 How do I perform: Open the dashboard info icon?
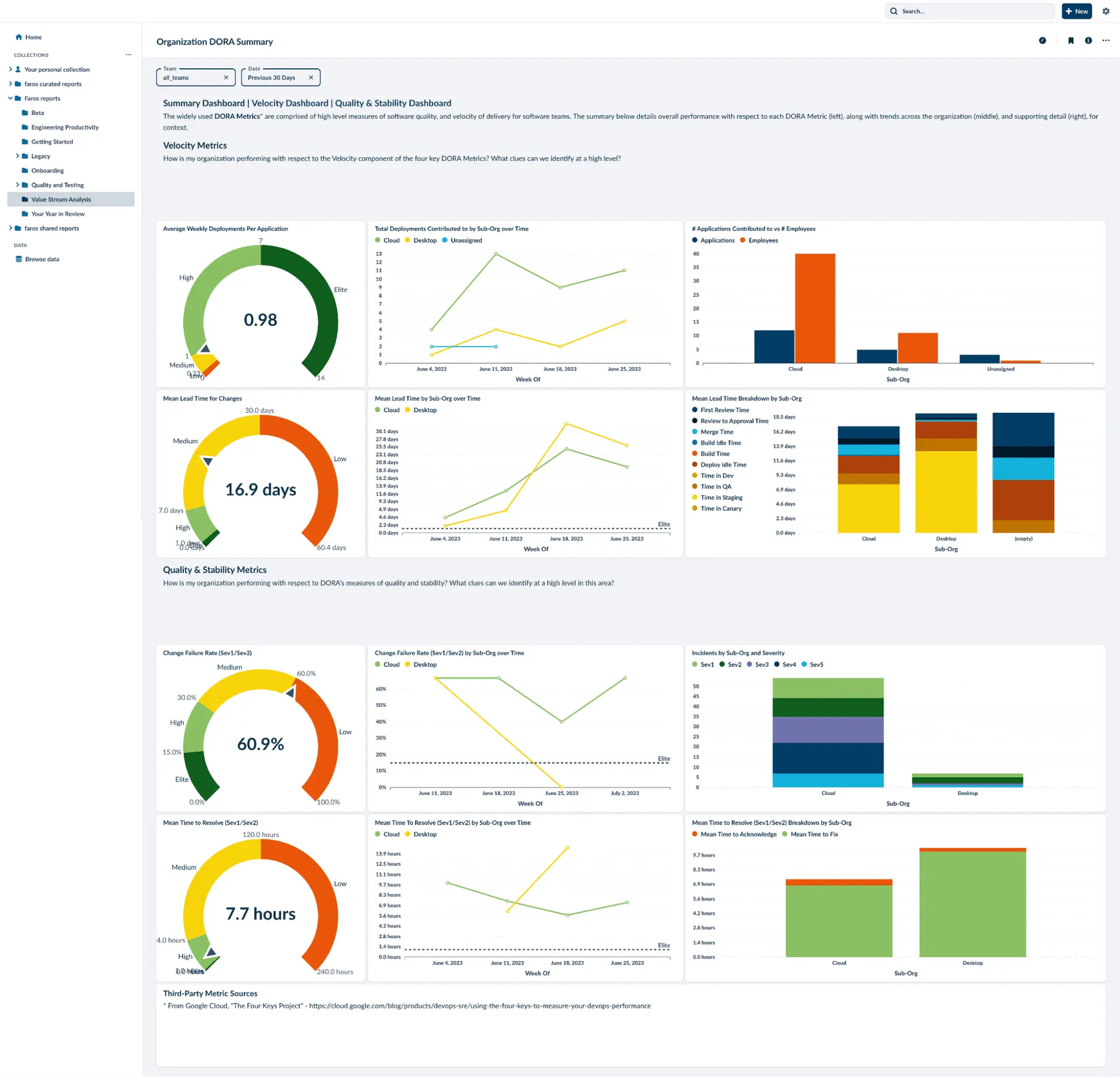pyautogui.click(x=1088, y=41)
